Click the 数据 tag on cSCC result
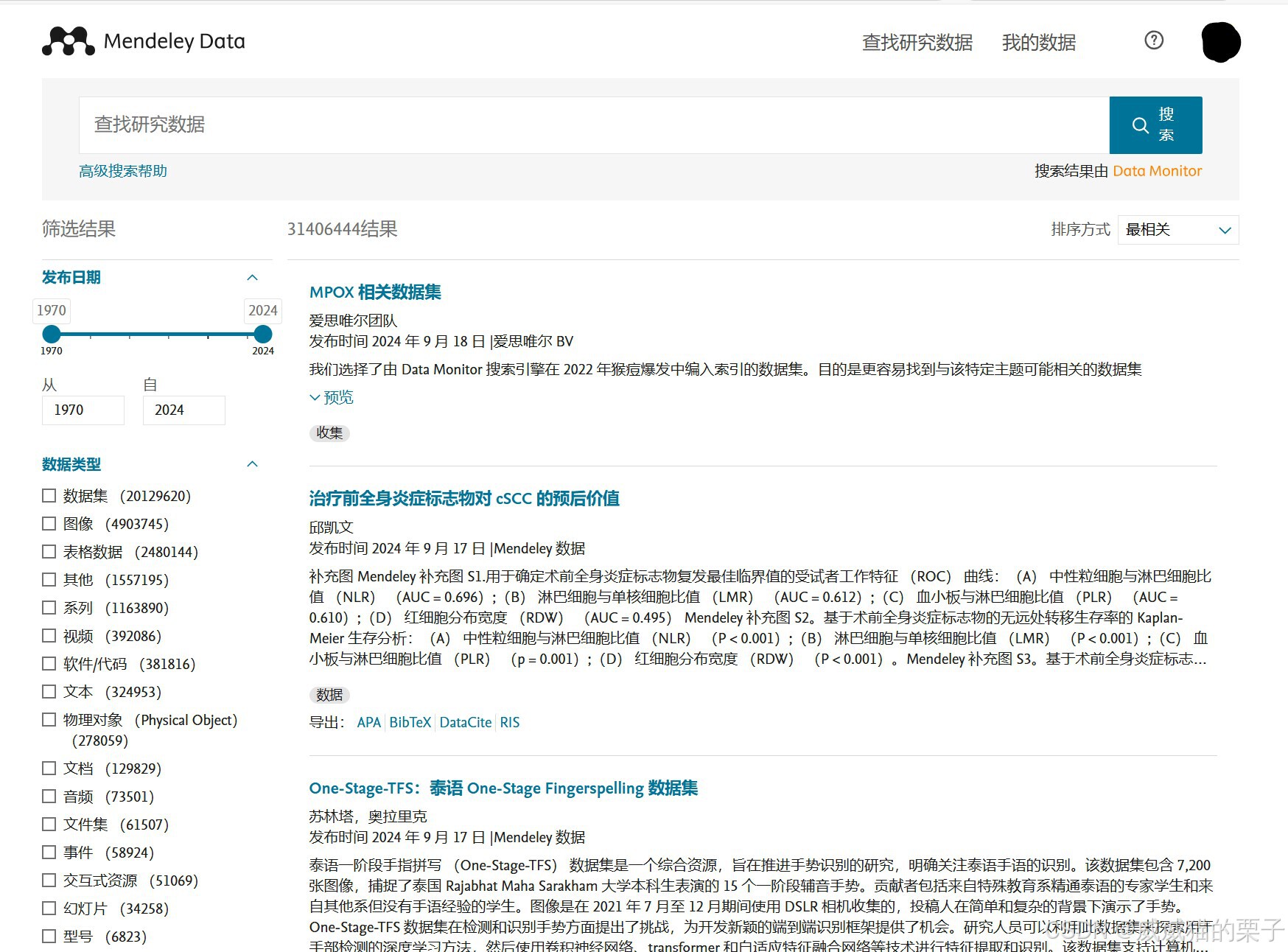This screenshot has width=1288, height=952. [x=329, y=695]
